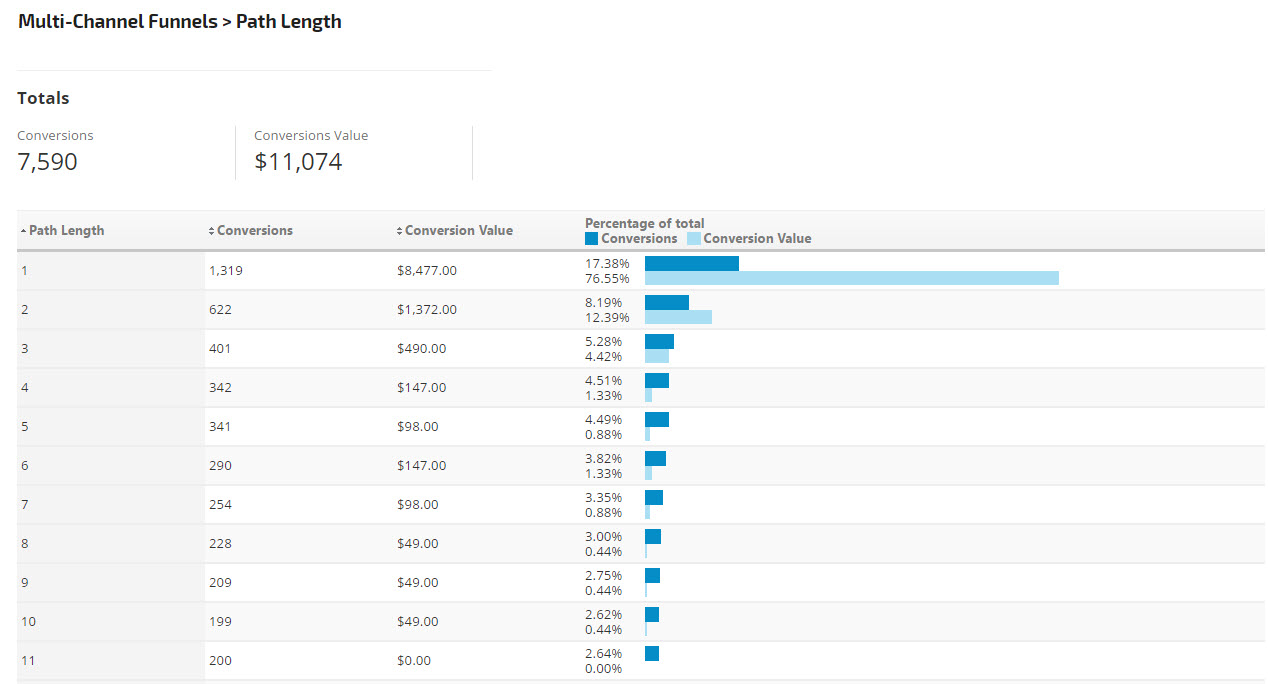This screenshot has height=684, width=1268.
Task: Click the 17.38% conversions bar for path length 1
Action: [x=691, y=263]
